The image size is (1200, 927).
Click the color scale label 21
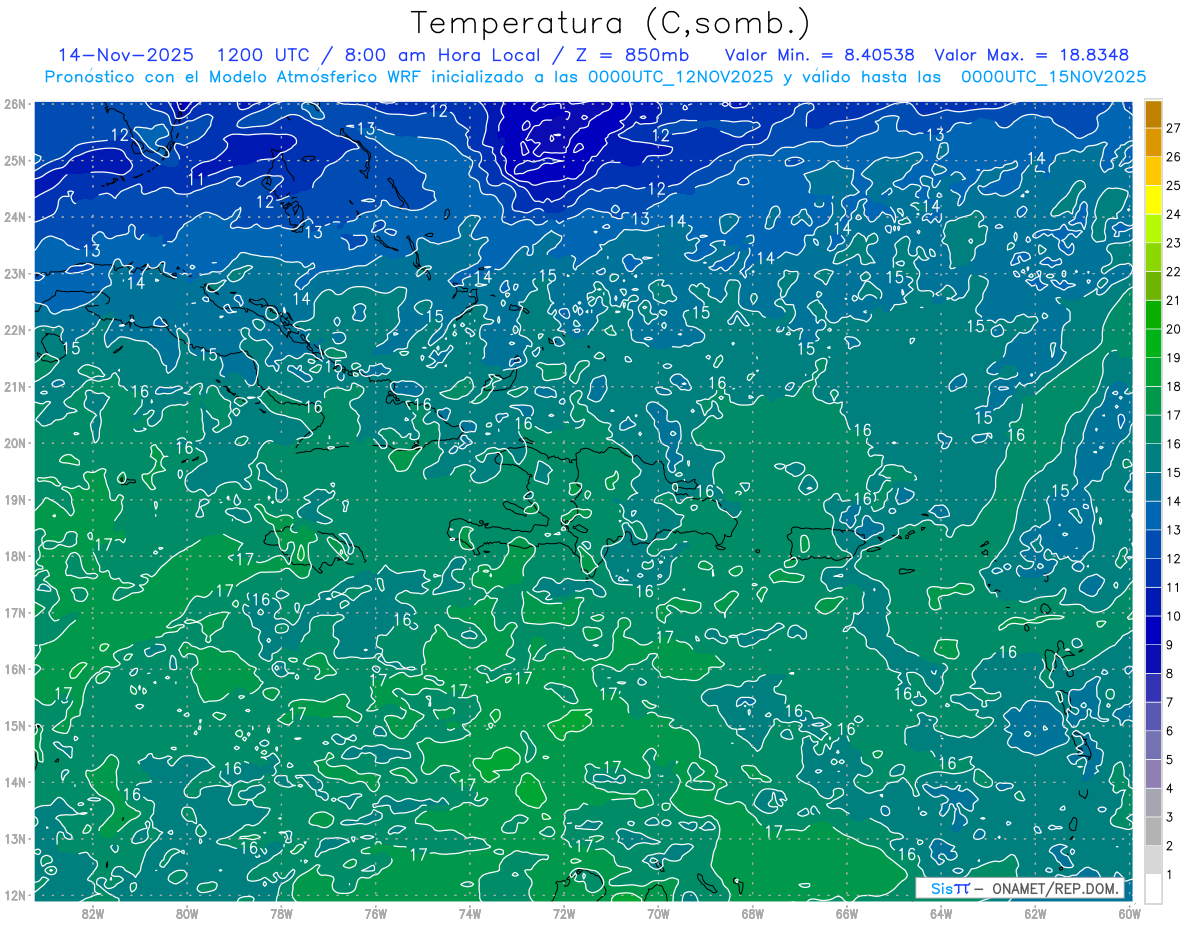point(1173,301)
